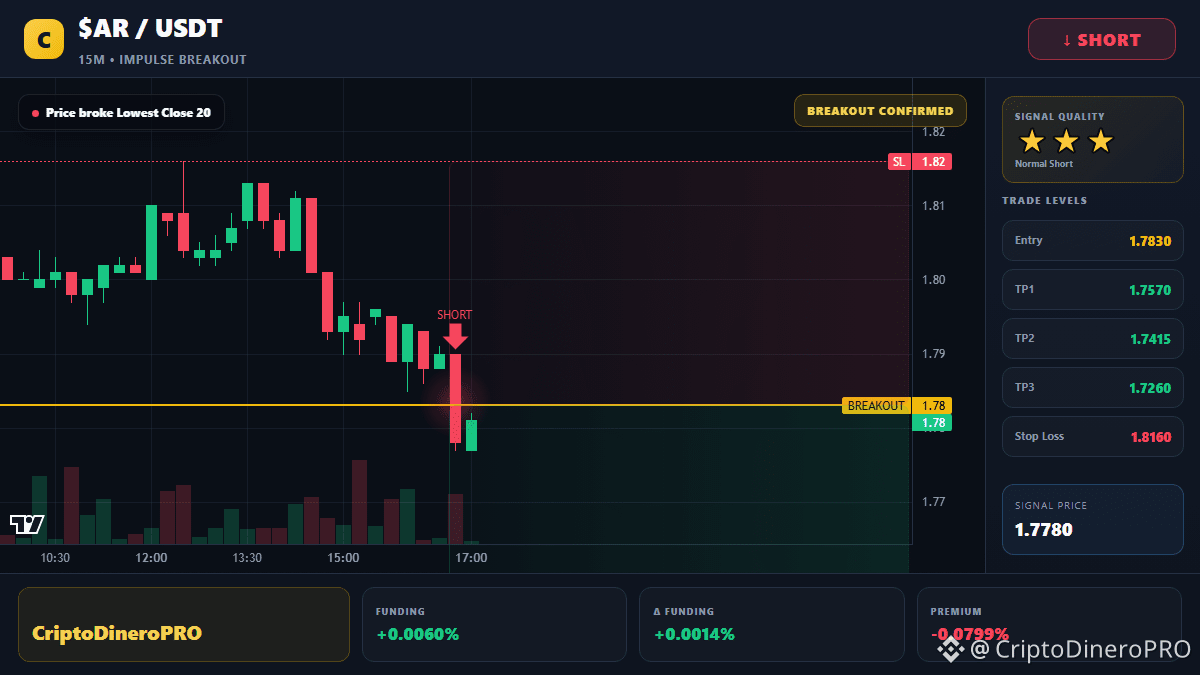Select the yellow BREAKOUT 1.78 price label
The height and width of the screenshot is (675, 1200).
click(x=897, y=405)
